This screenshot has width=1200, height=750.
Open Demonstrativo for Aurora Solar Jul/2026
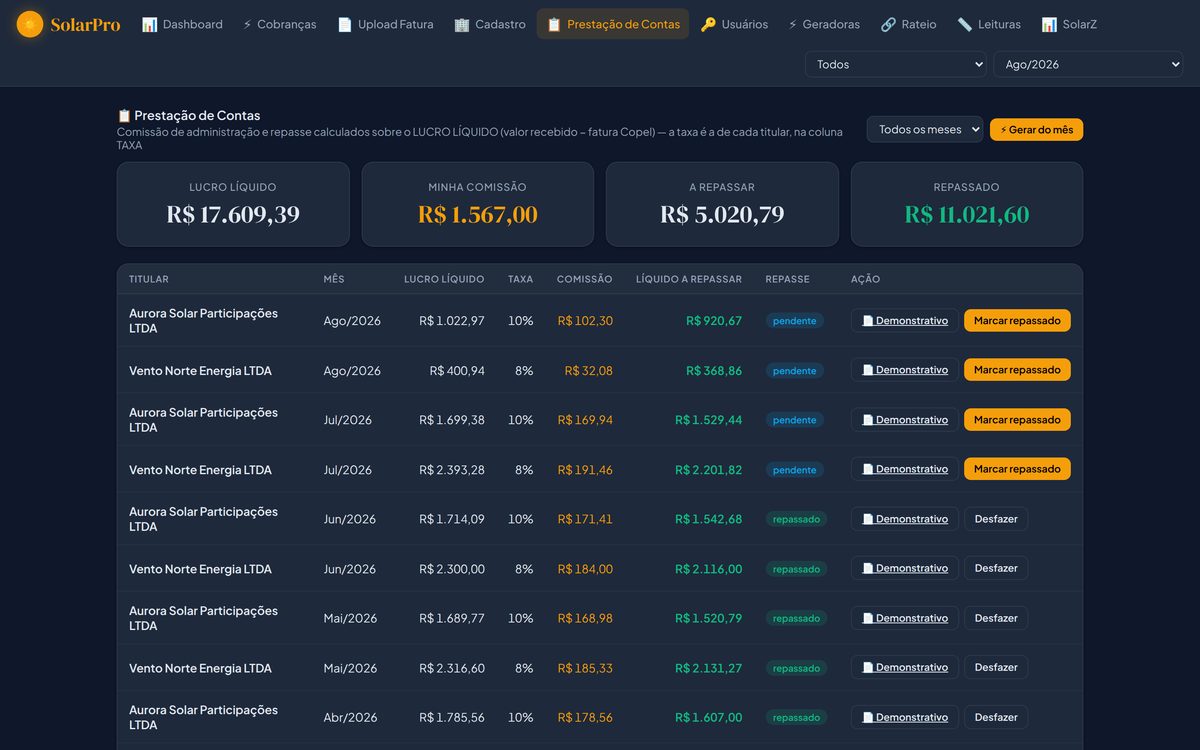905,420
